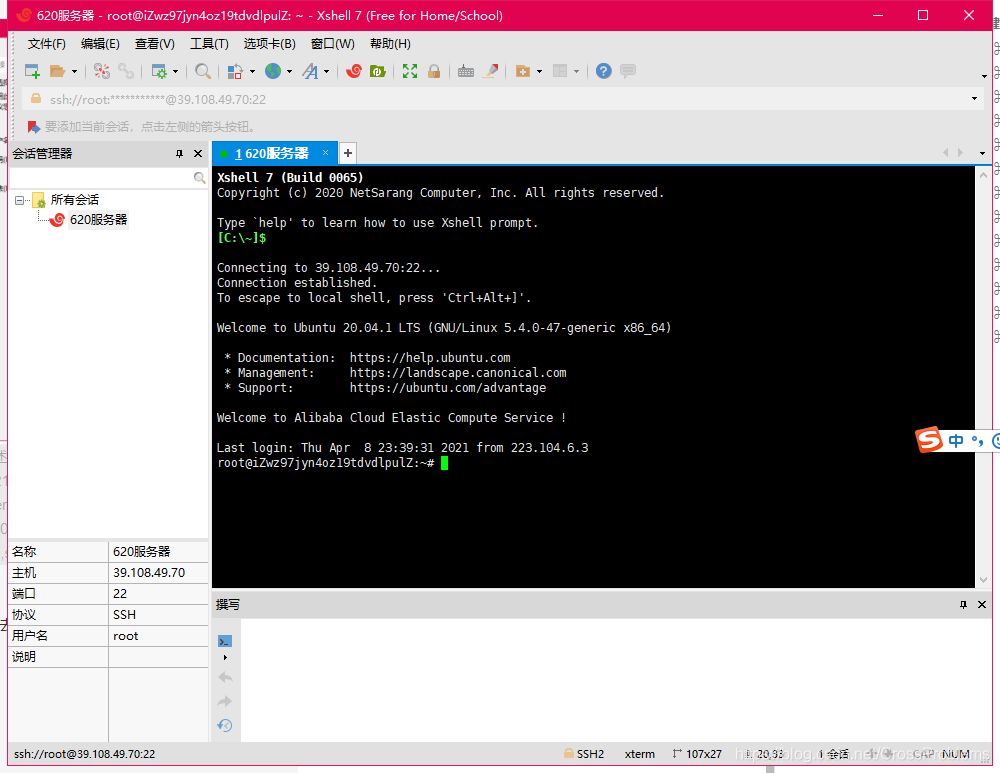Expand the Open session dropdown arrow
Screen dimensions: 1000x773
coord(74,71)
